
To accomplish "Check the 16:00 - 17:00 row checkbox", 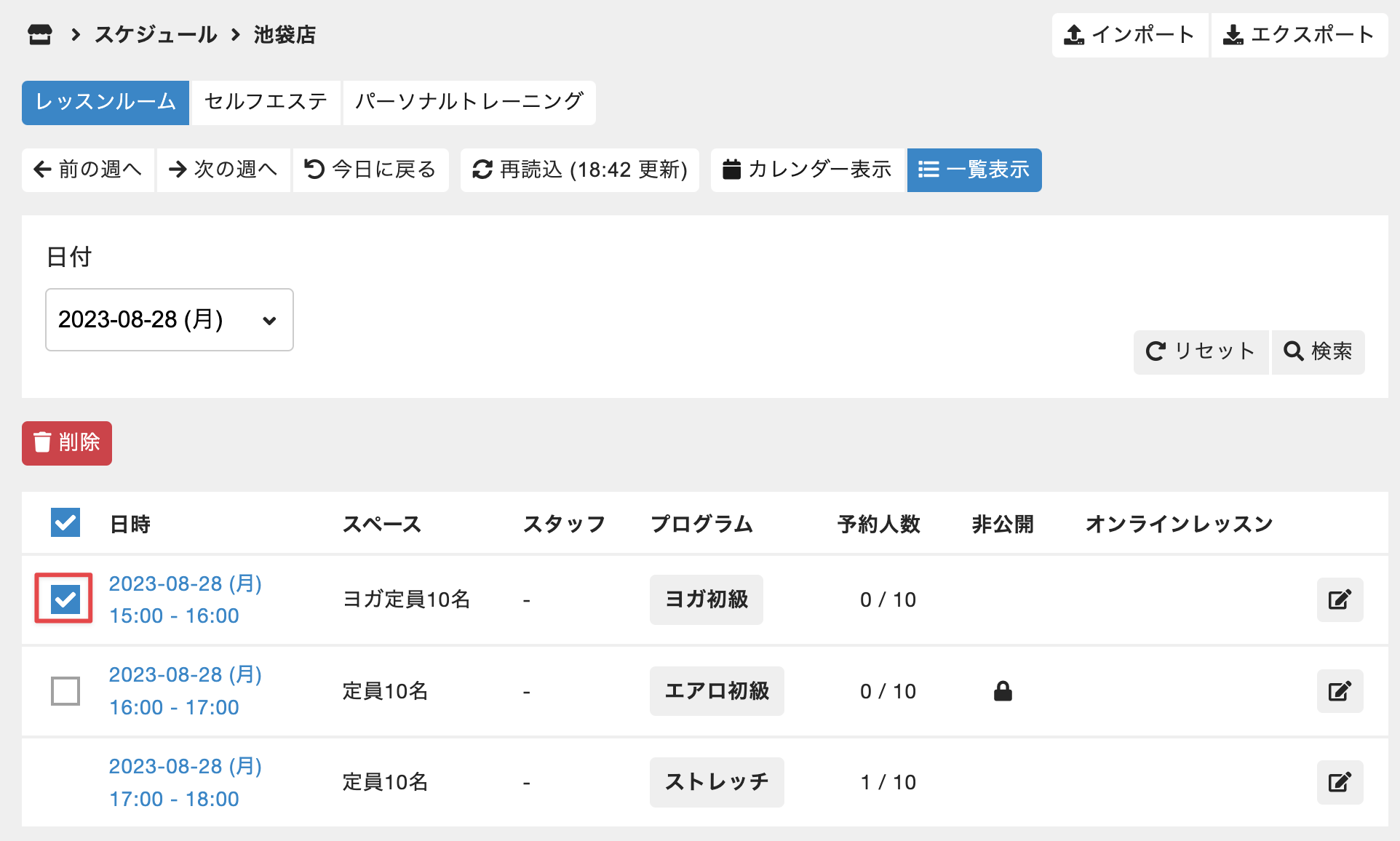I will pyautogui.click(x=65, y=691).
